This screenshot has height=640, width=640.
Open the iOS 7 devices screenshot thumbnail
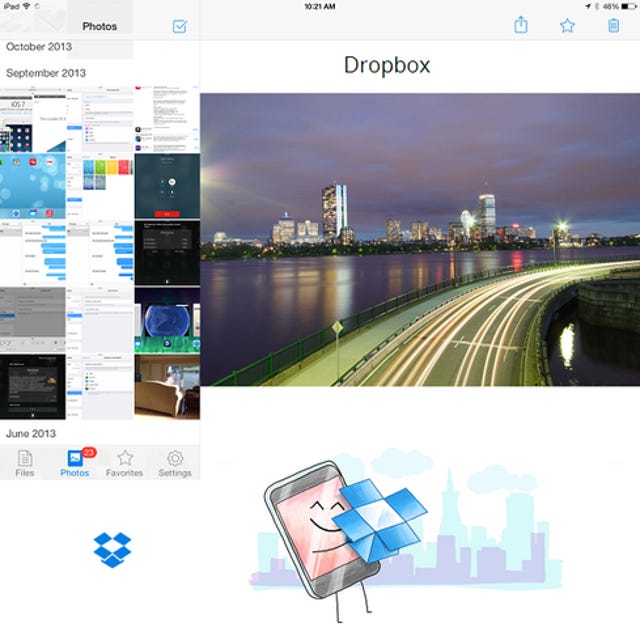pos(33,119)
